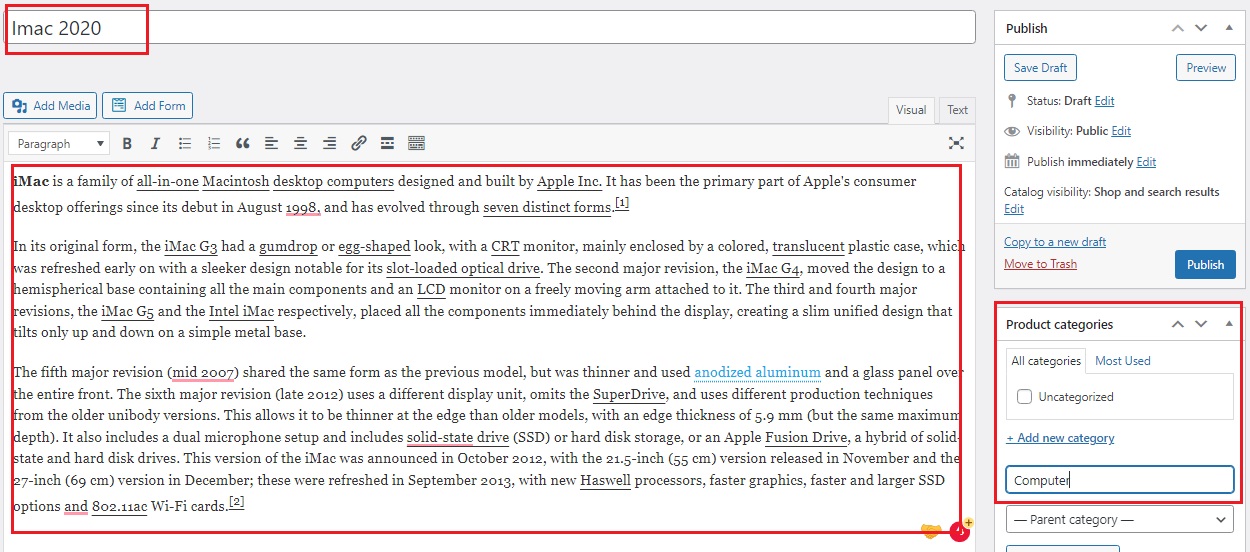The width and height of the screenshot is (1250, 552).
Task: Edit the Catalog visibility setting
Action: pos(1014,209)
